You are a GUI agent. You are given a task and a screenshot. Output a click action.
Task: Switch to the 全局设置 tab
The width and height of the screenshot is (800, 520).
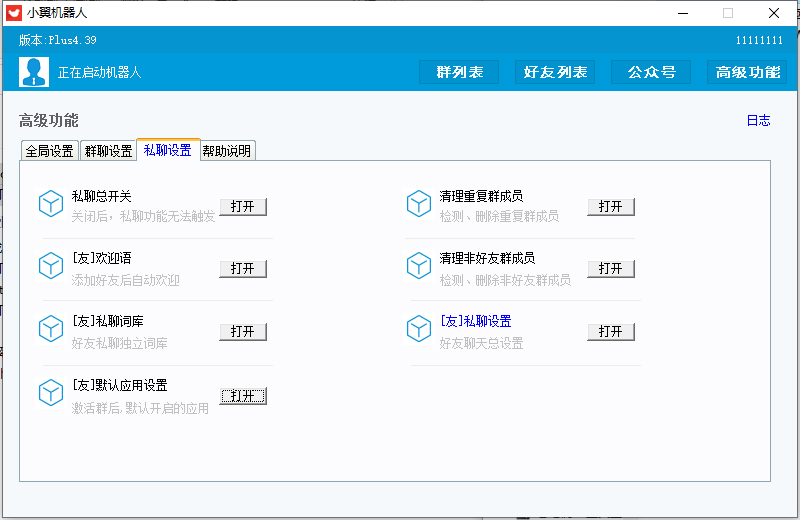point(49,151)
